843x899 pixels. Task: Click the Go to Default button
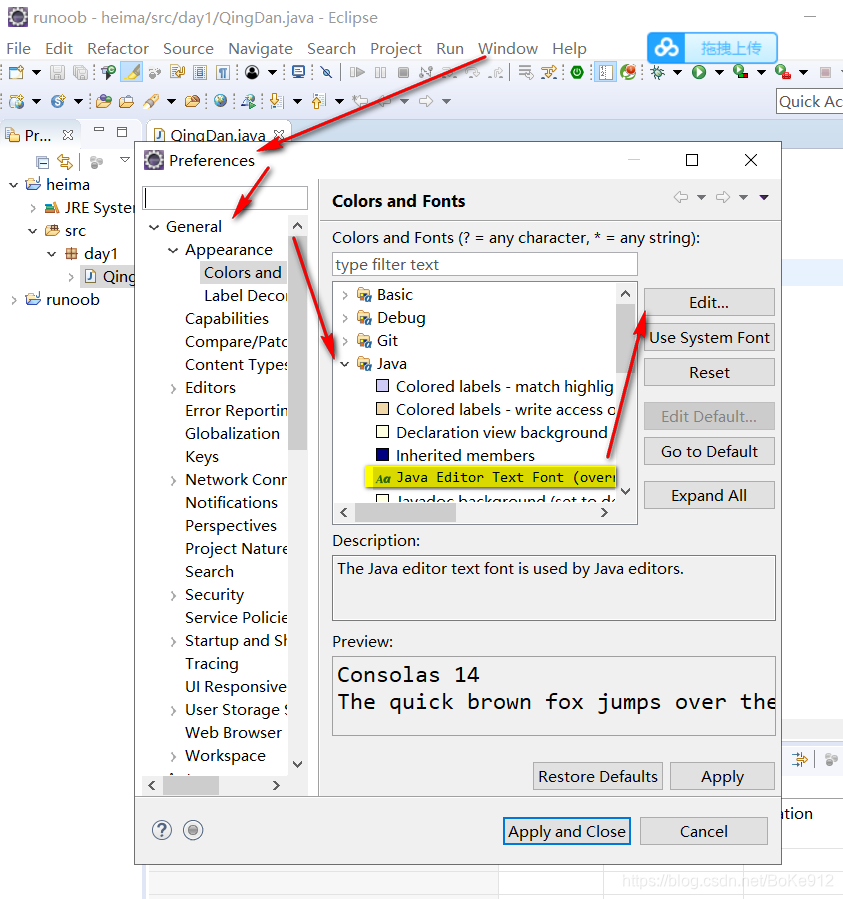(709, 451)
